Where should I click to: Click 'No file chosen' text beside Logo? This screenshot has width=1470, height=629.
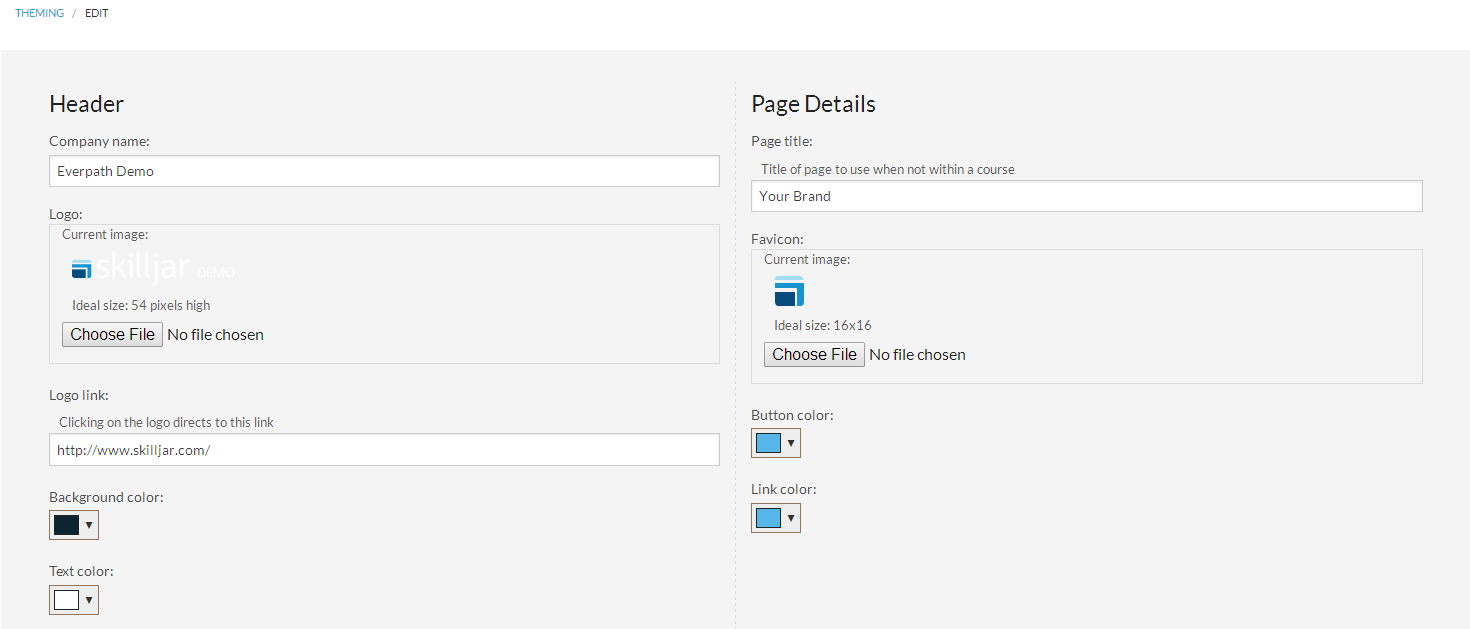215,335
